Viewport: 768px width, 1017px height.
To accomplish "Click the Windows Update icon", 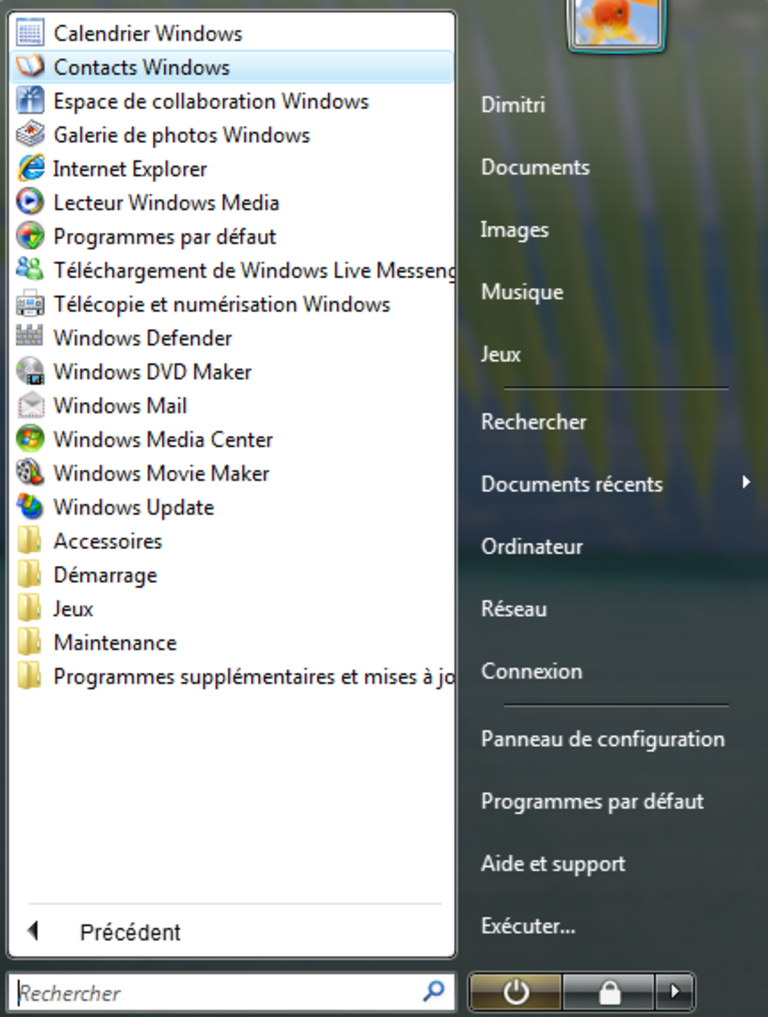I will pyautogui.click(x=30, y=507).
